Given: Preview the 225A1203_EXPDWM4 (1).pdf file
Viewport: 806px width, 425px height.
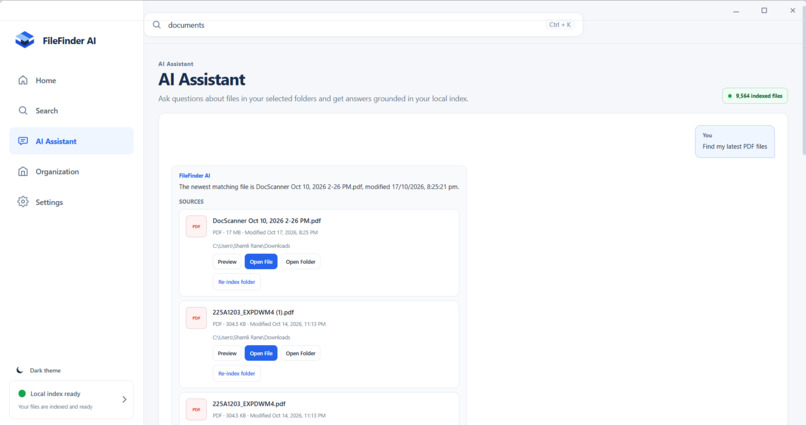Looking at the screenshot, I should point(227,353).
